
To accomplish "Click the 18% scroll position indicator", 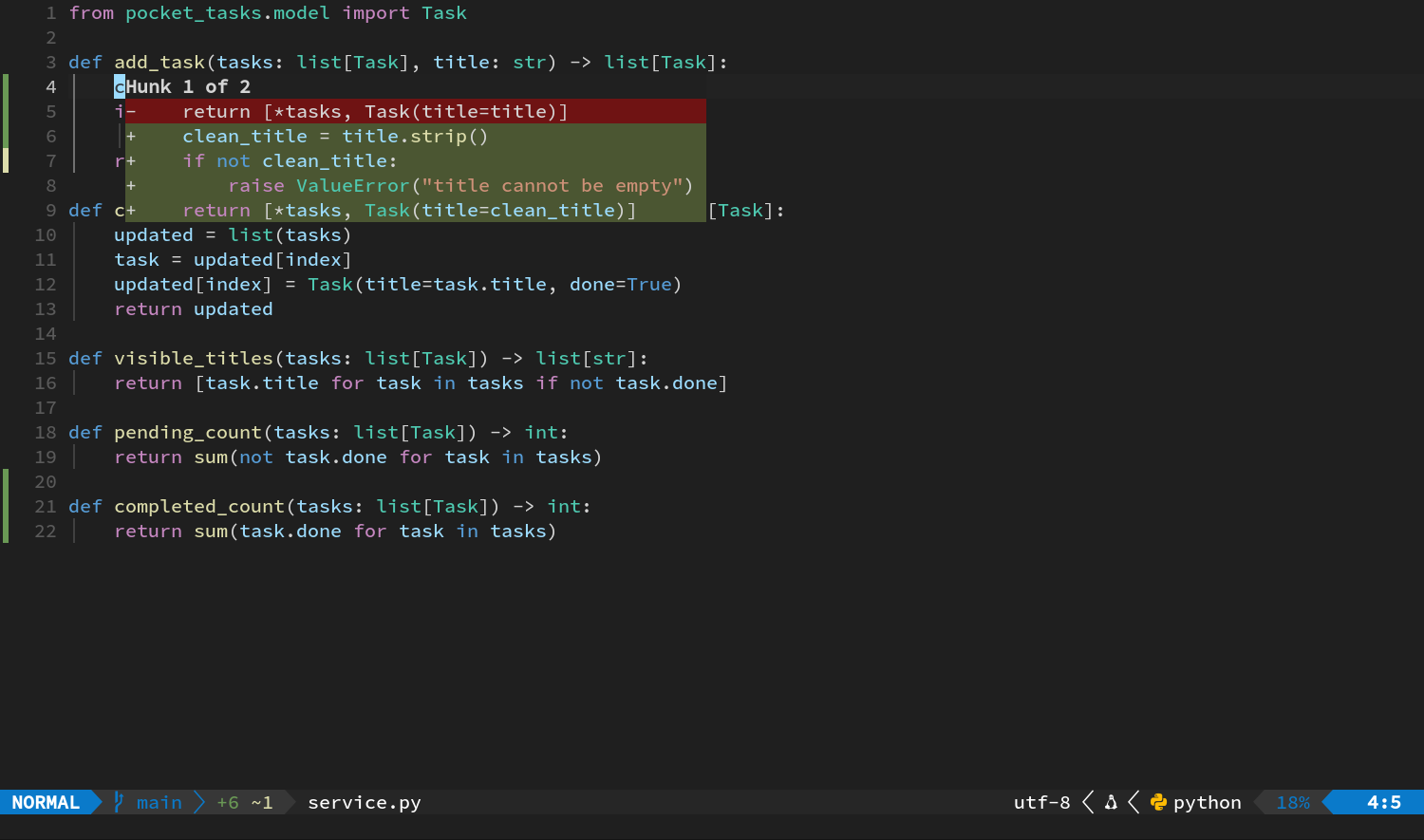I will click(x=1293, y=802).
